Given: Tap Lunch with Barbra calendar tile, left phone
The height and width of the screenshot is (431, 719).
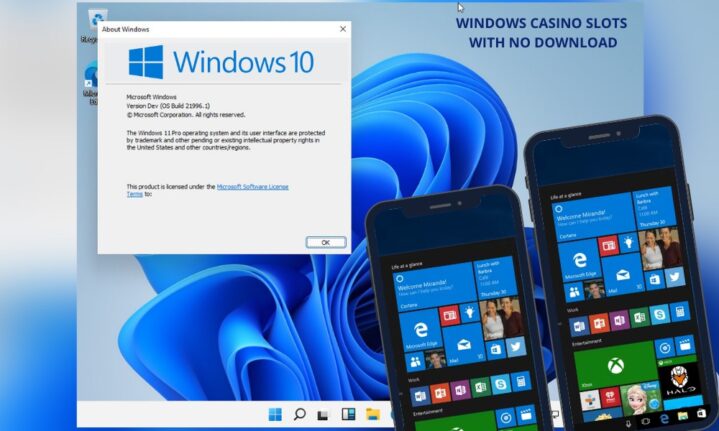Looking at the screenshot, I should (495, 278).
